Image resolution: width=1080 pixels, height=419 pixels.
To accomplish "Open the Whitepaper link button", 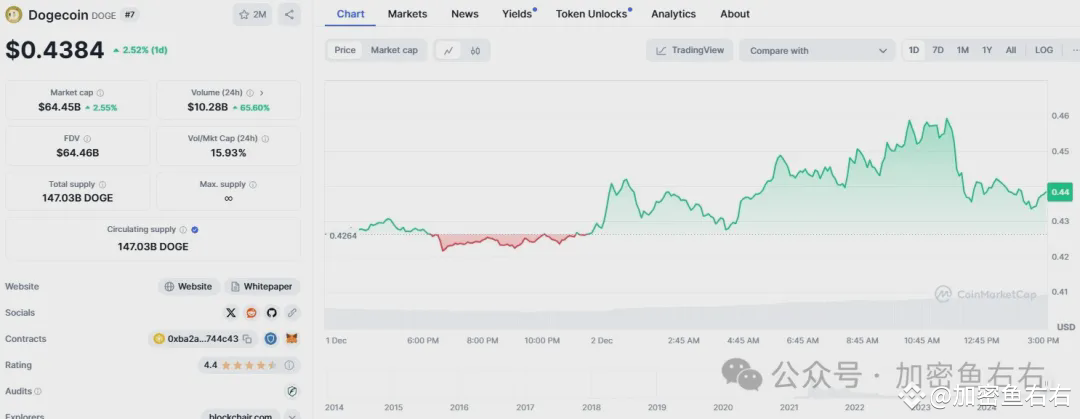I will 262,287.
